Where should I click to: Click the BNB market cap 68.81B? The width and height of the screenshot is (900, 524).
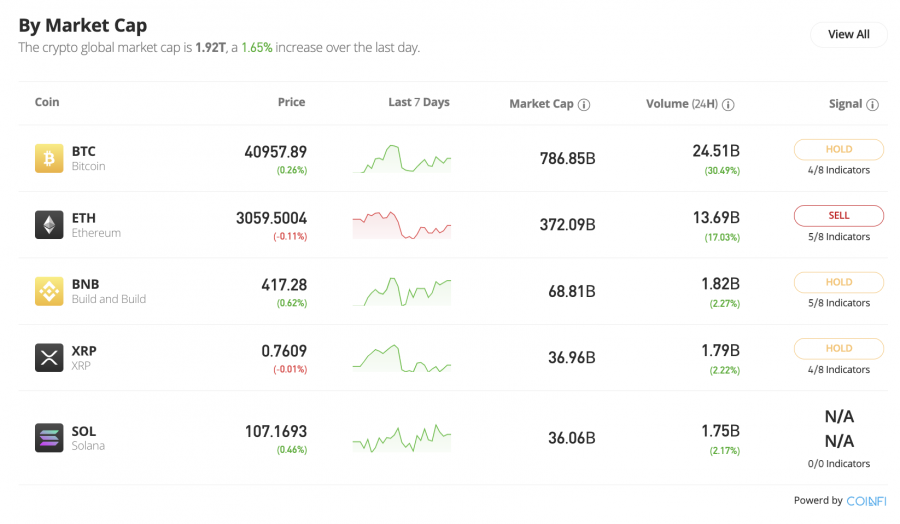pyautogui.click(x=572, y=292)
